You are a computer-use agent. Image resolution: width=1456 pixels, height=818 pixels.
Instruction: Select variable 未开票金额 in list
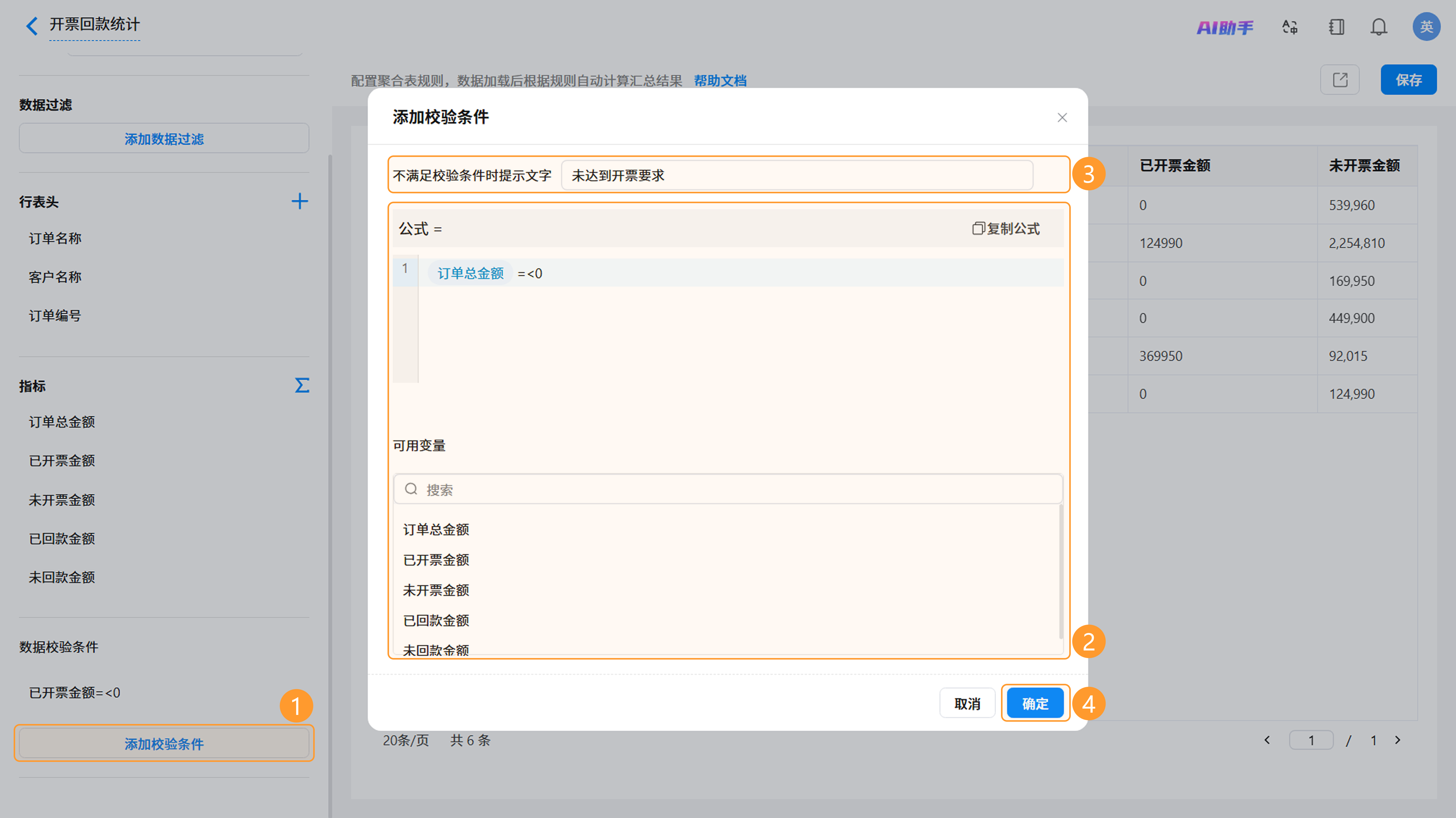click(x=436, y=590)
